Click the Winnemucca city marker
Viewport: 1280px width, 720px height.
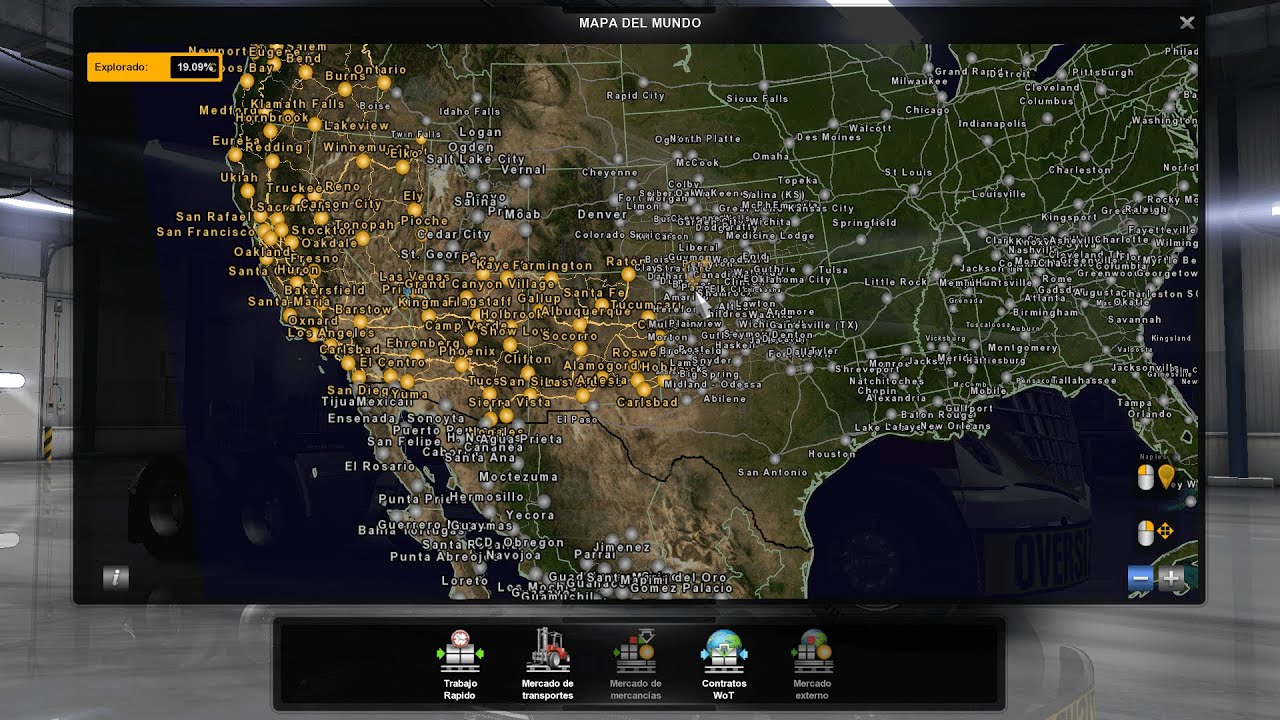(363, 160)
